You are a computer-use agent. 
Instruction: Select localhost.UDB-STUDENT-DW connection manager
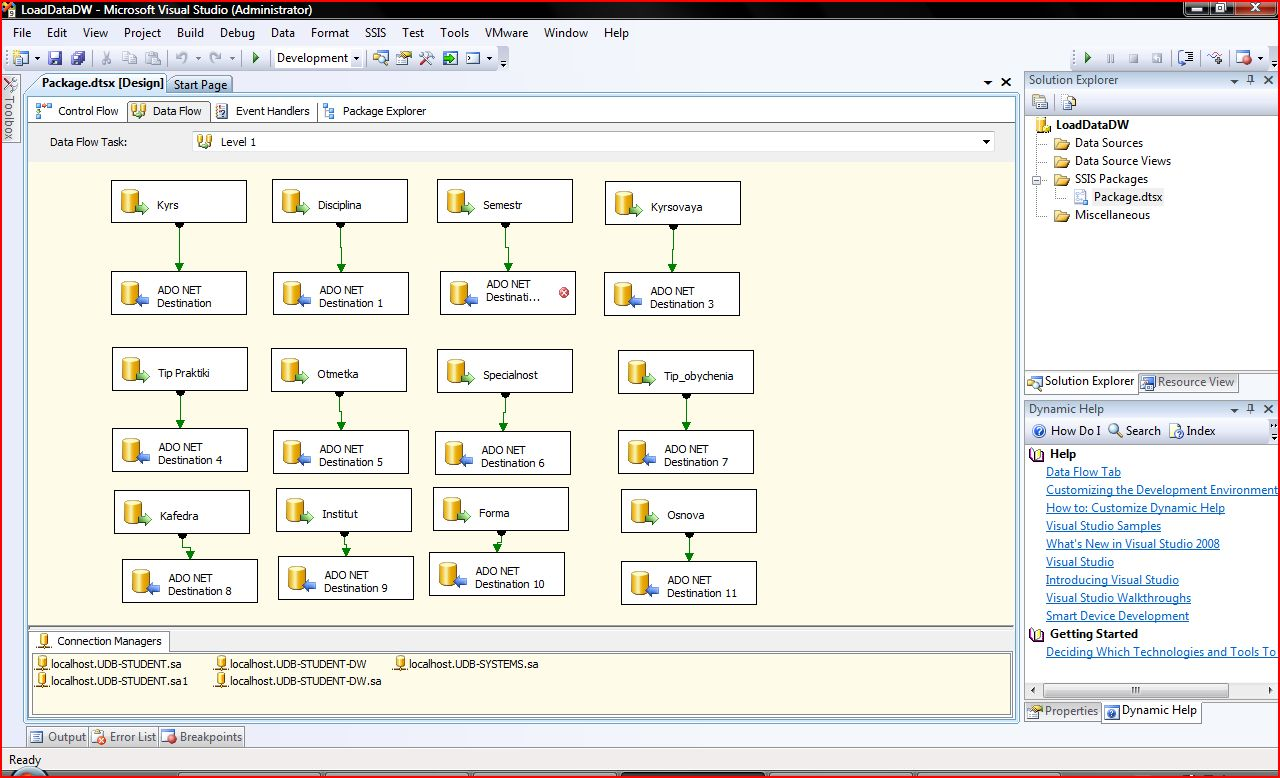coord(291,663)
